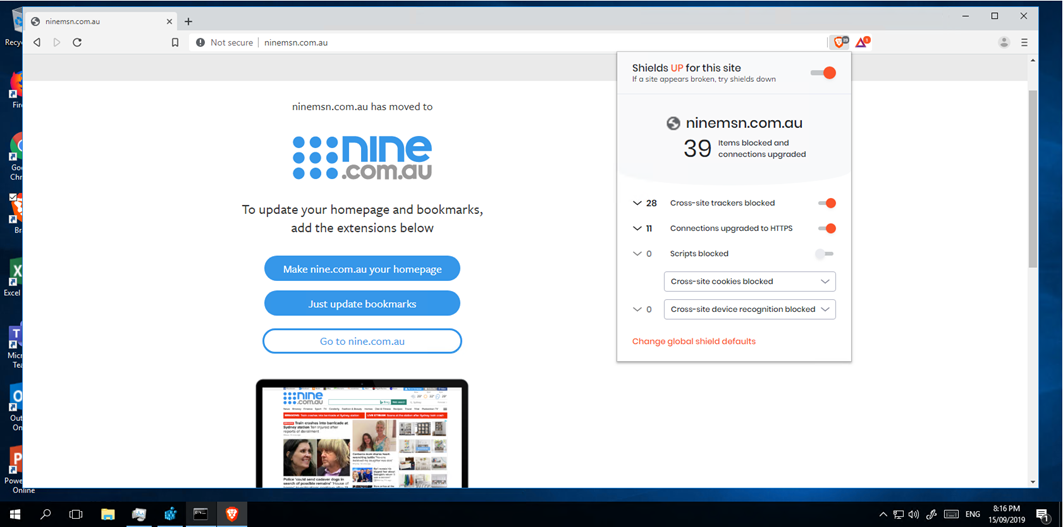This screenshot has height=527, width=1063.
Task: Click the globe icon beside ninemsn.com.au in Shields
Action: [673, 123]
